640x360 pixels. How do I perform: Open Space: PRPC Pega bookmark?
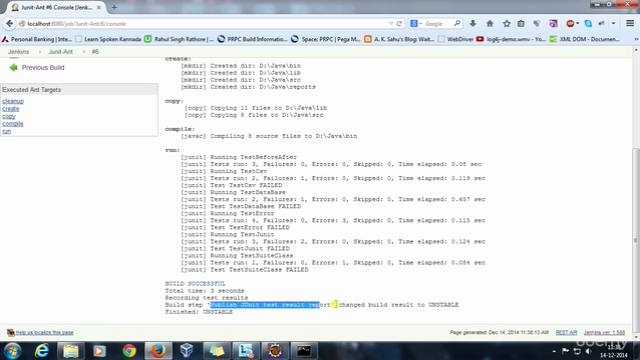pyautogui.click(x=326, y=39)
